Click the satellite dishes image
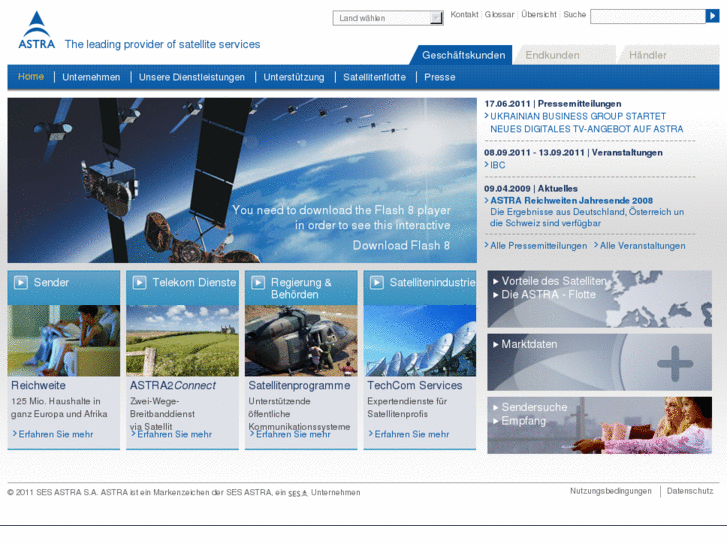This screenshot has width=727, height=545. [x=420, y=340]
